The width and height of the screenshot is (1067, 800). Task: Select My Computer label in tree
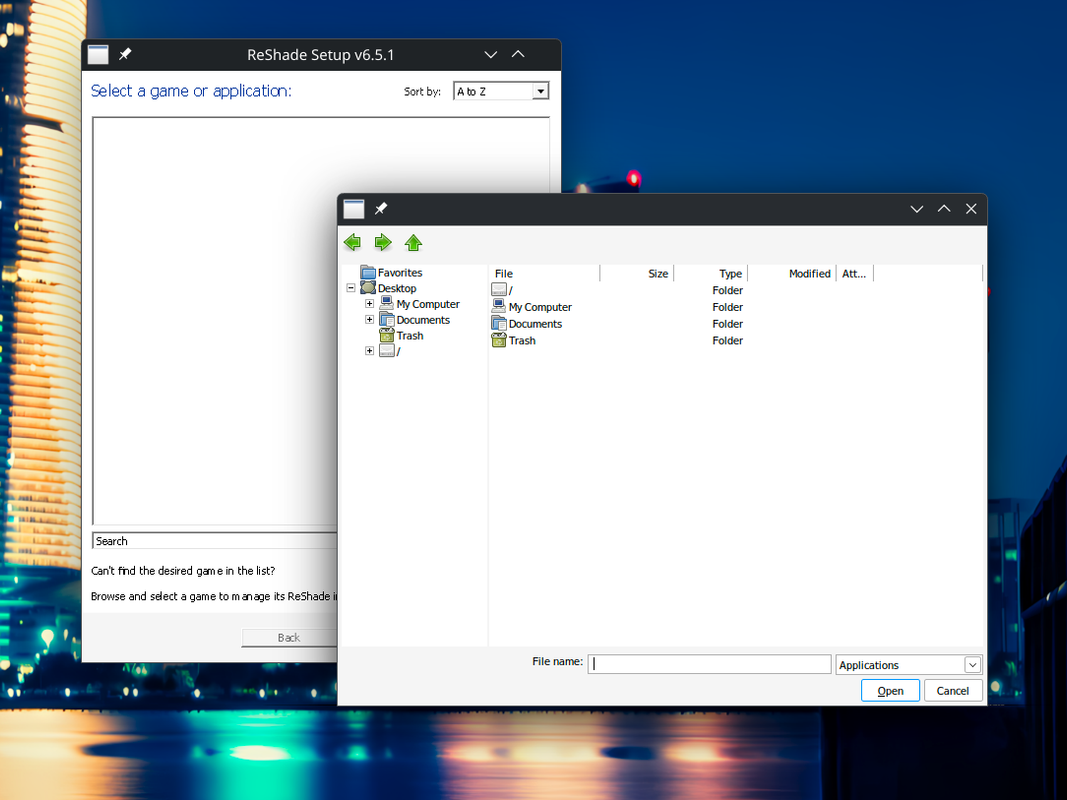[428, 303]
